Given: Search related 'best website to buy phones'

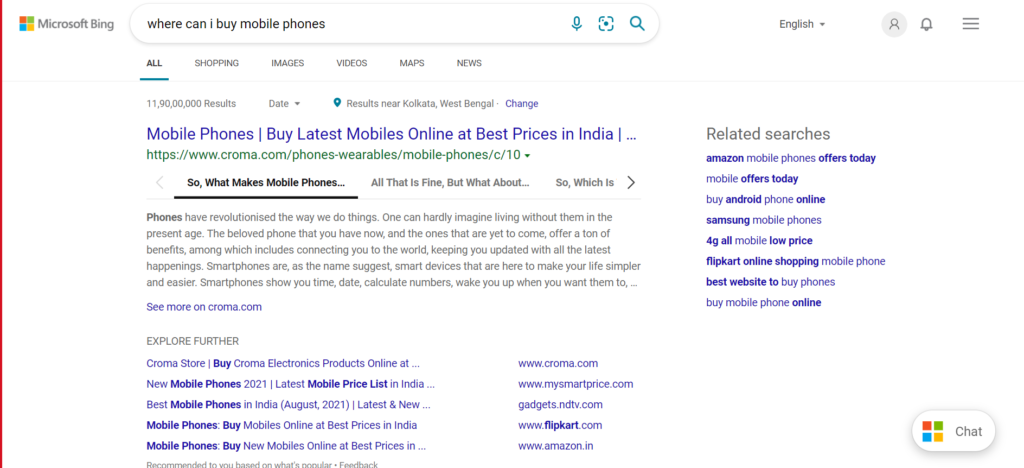Looking at the screenshot, I should tap(771, 282).
